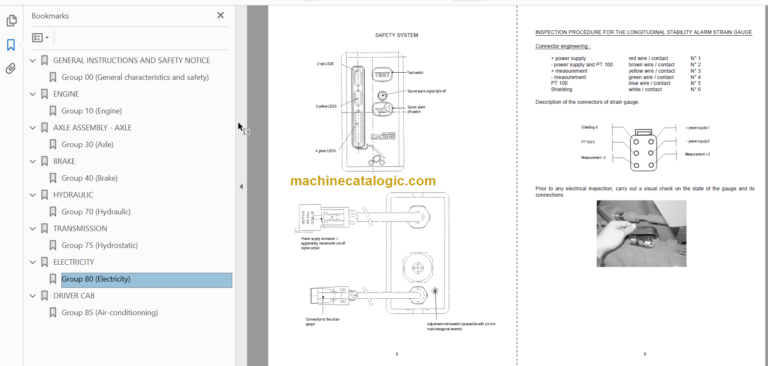Screen dimensions: 768x366
Task: Collapse the navigation pane with side arrow
Action: tap(241, 187)
